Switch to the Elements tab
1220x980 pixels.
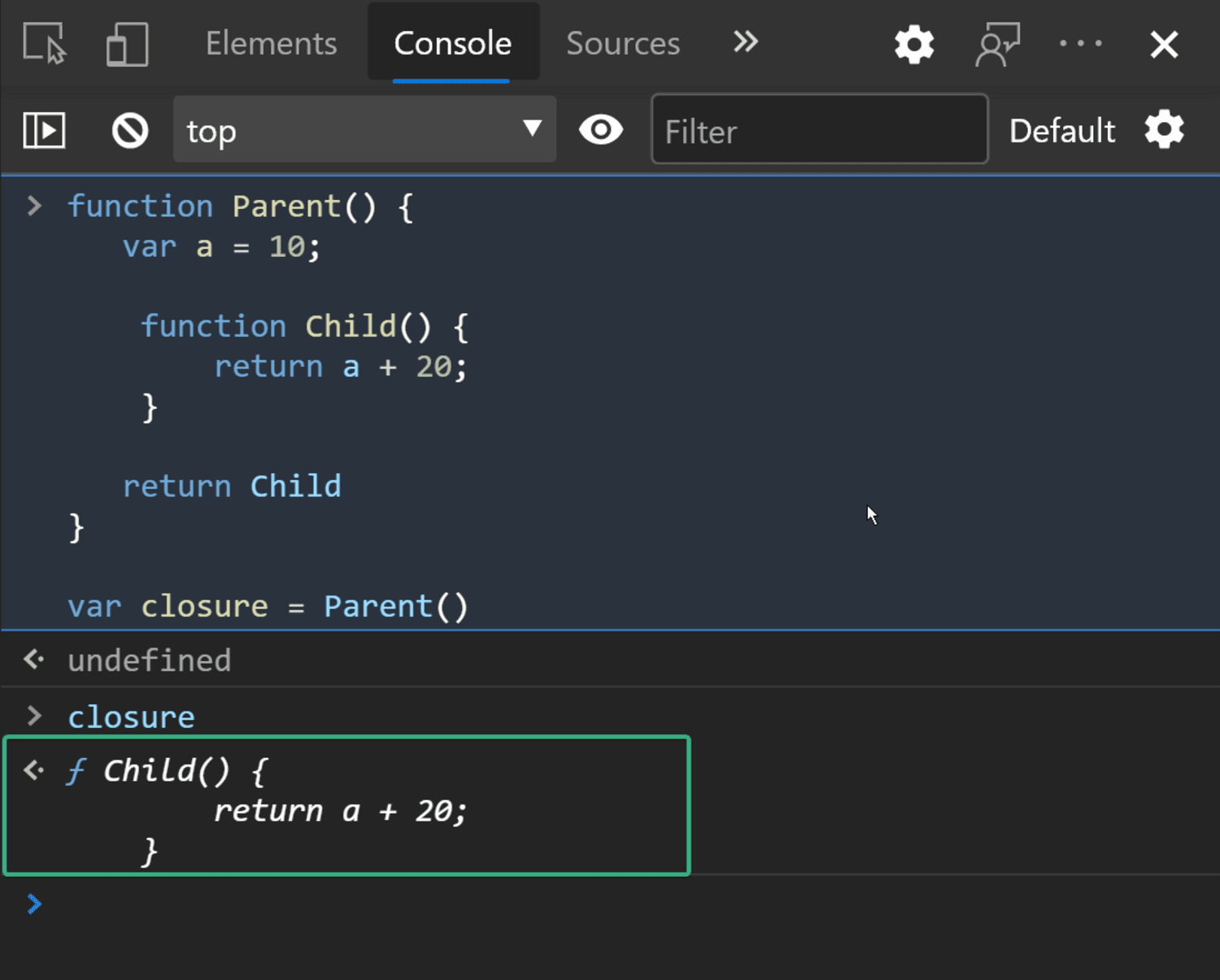click(271, 43)
